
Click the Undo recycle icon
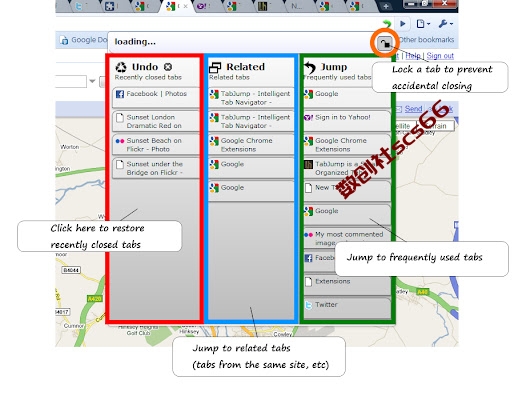pyautogui.click(x=121, y=67)
